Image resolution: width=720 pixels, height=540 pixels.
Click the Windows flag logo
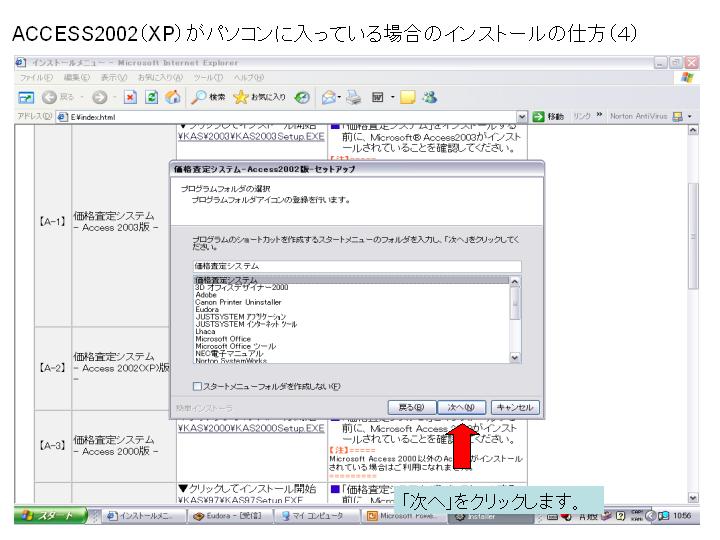[x=687, y=78]
